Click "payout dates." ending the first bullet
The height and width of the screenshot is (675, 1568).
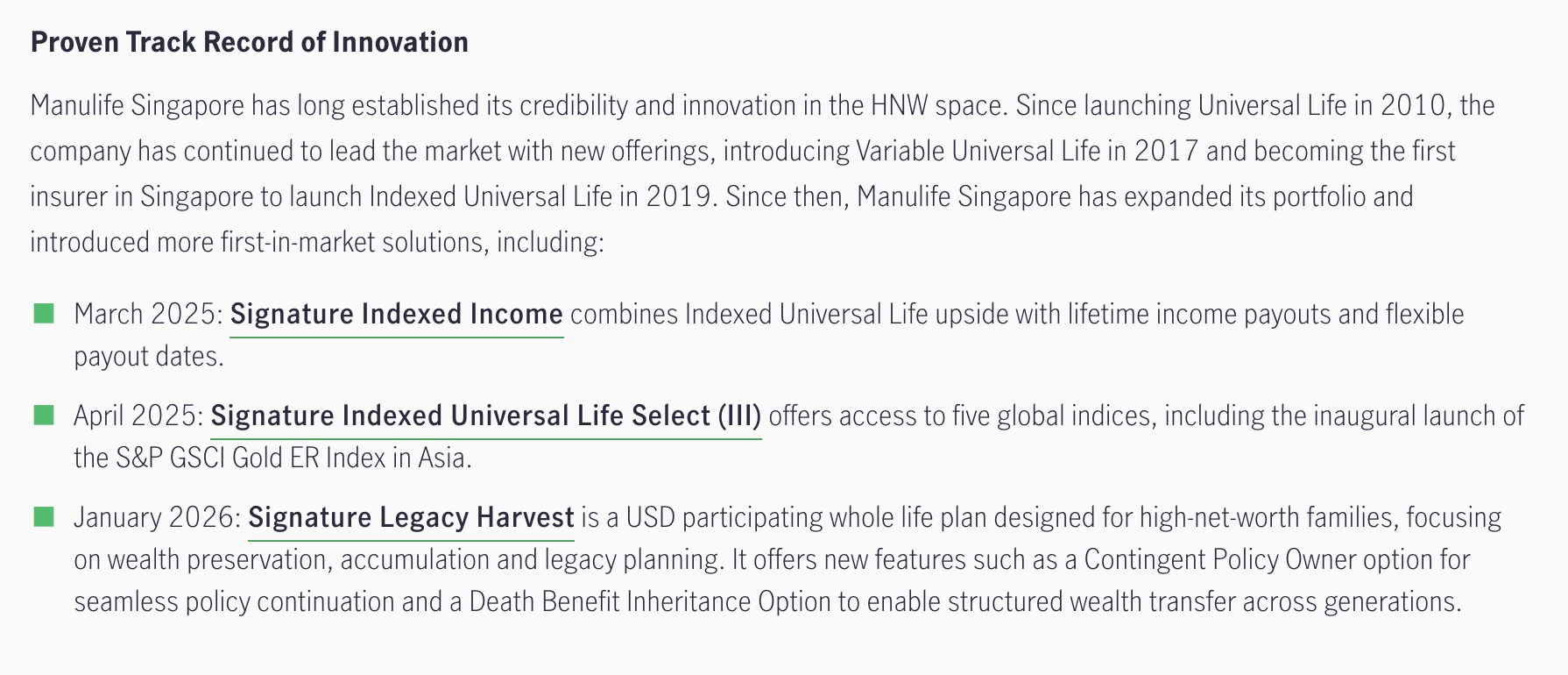tap(149, 356)
